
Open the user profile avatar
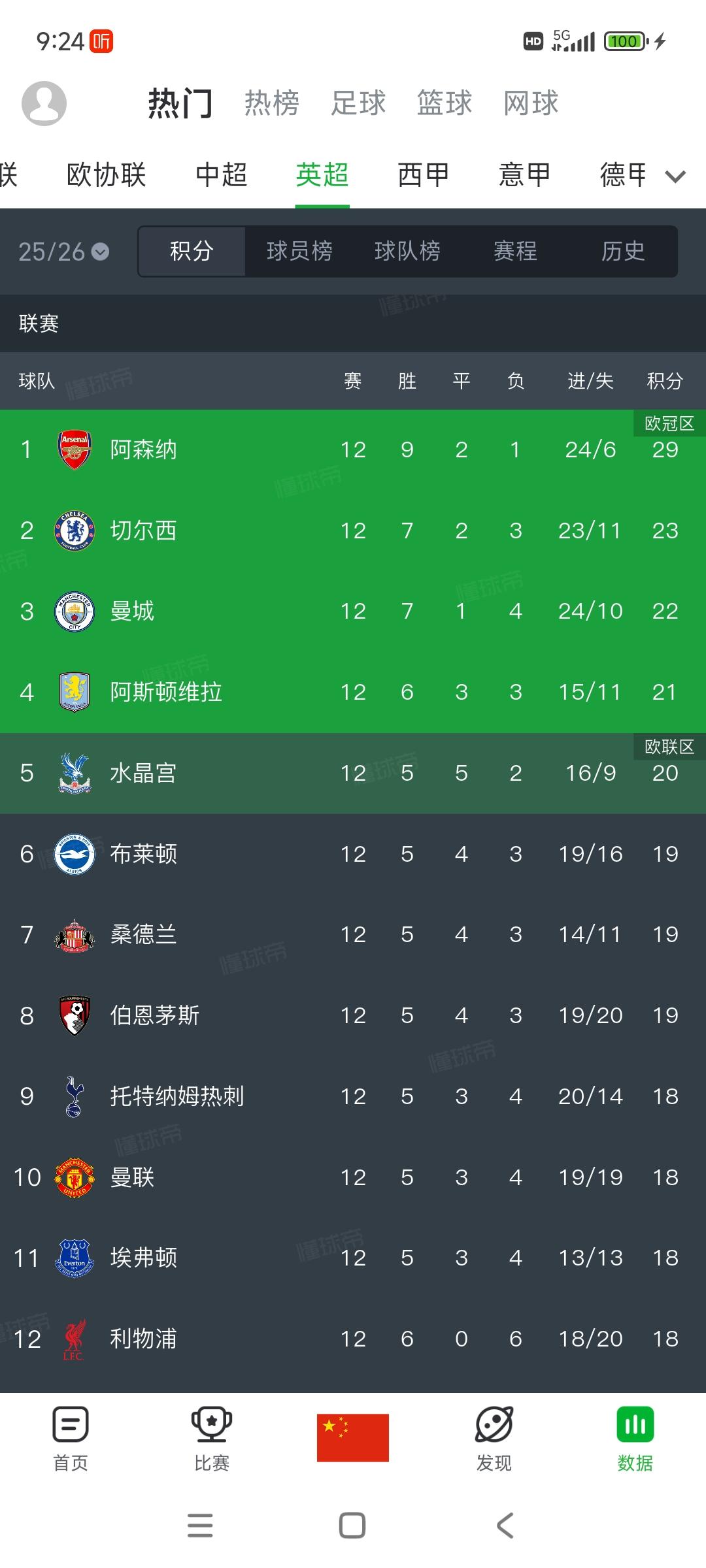point(44,103)
